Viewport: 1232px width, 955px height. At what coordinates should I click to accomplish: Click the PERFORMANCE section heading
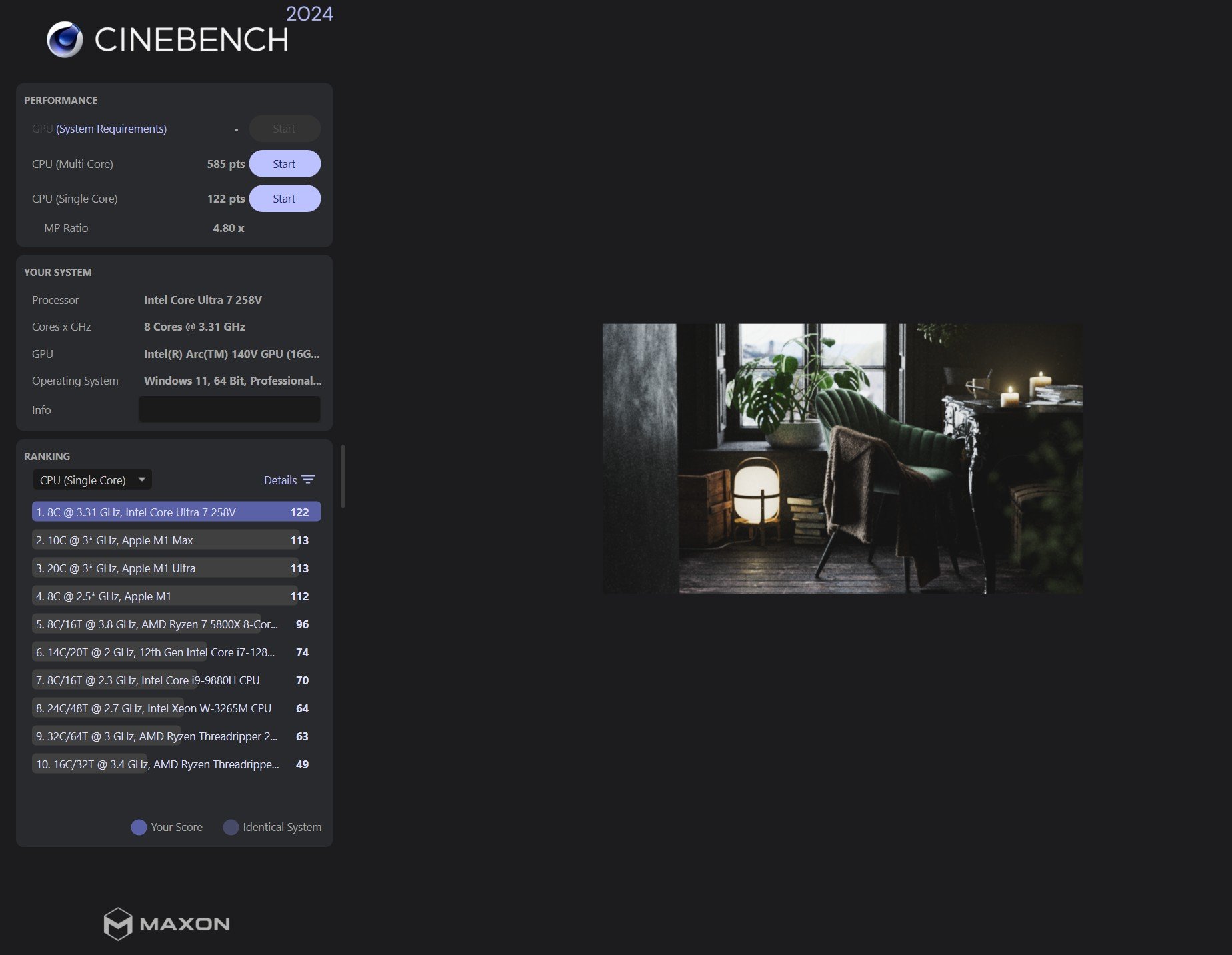coord(61,100)
